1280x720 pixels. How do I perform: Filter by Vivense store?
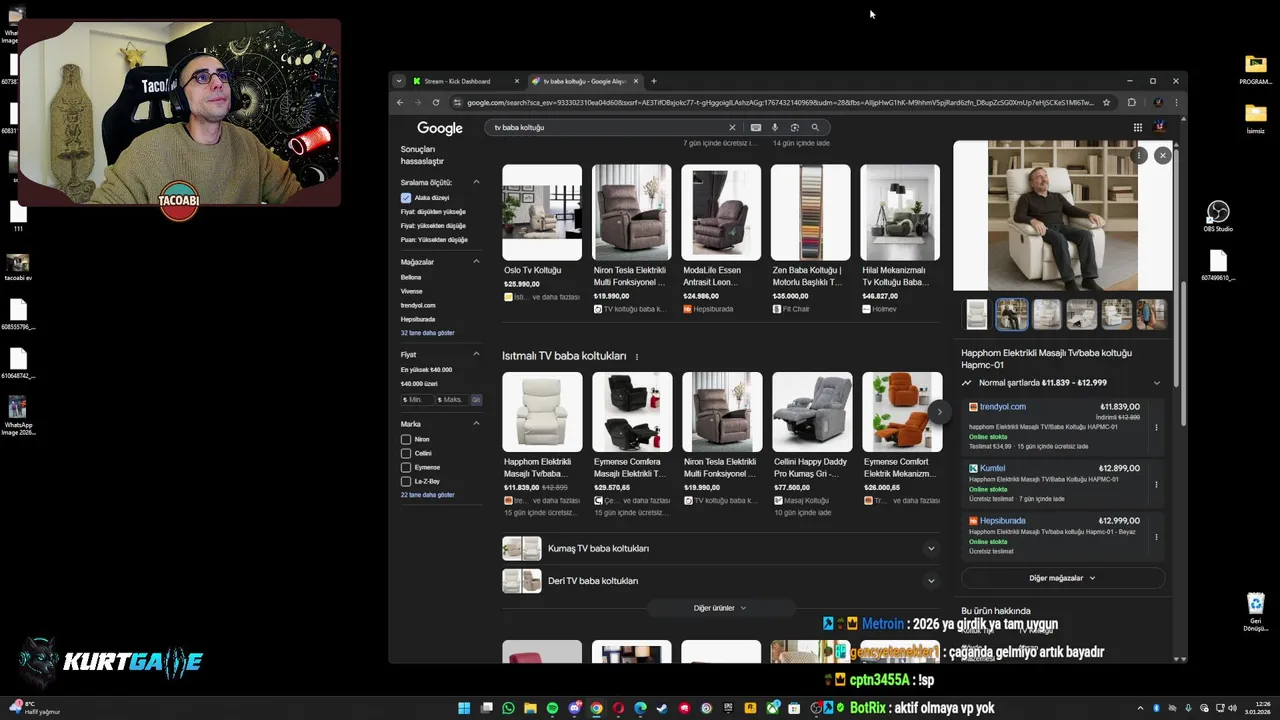pos(412,291)
